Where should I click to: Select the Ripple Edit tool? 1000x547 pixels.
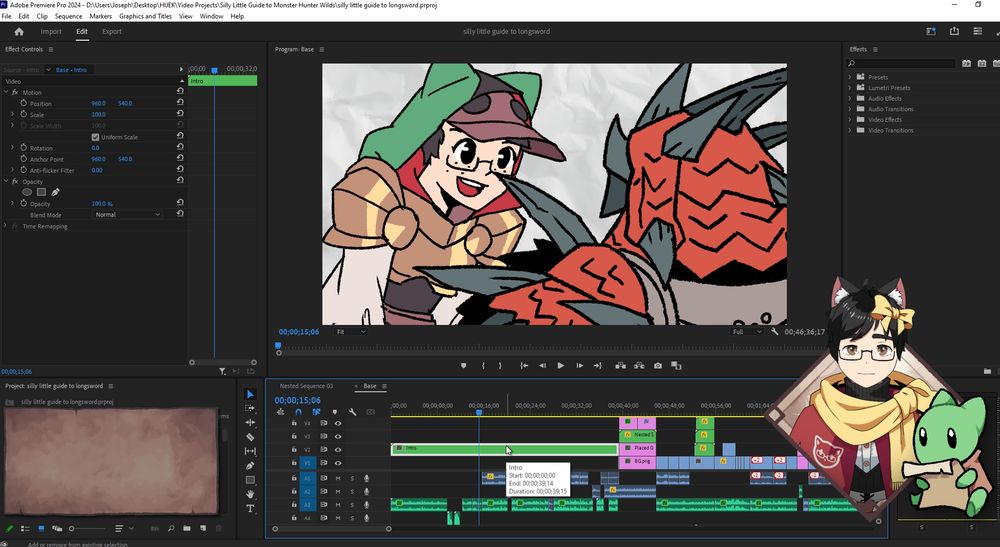click(250, 423)
